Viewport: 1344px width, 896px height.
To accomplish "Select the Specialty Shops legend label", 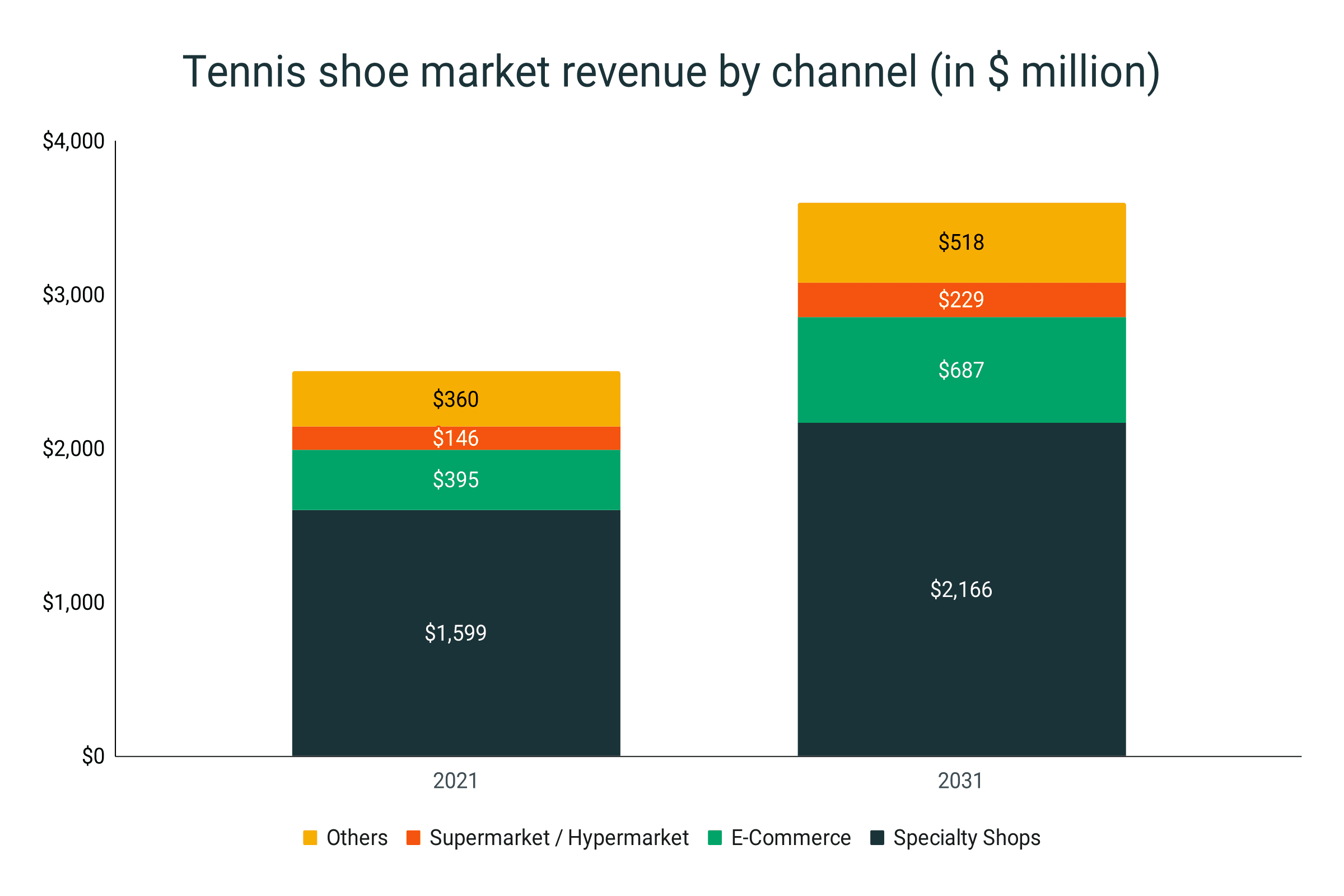I will coord(967,838).
